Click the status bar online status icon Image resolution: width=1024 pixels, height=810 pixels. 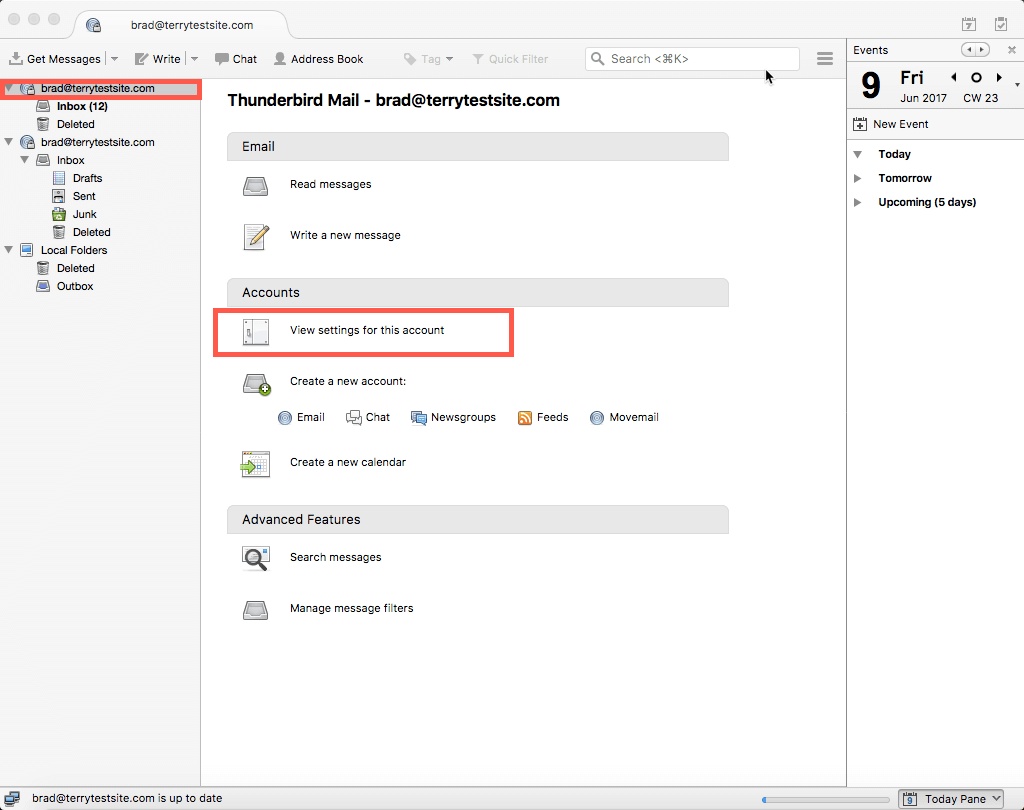click(12, 798)
